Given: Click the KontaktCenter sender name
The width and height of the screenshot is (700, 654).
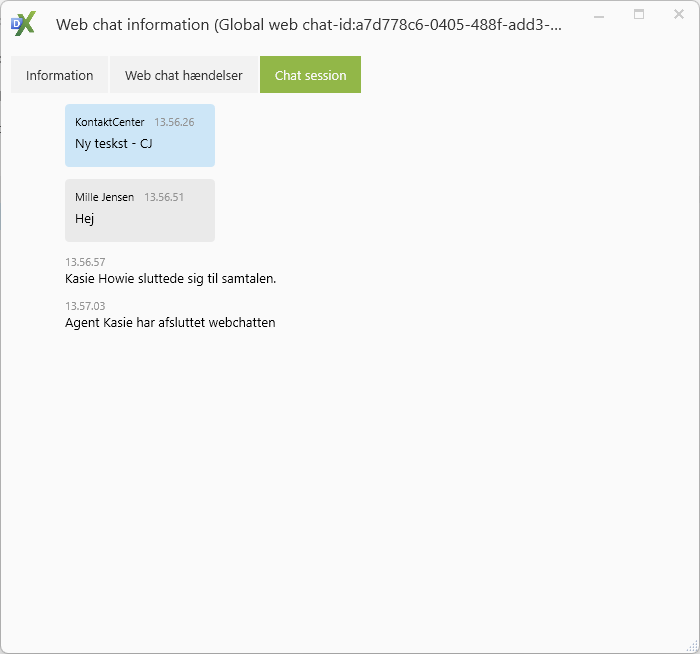Looking at the screenshot, I should tap(109, 122).
